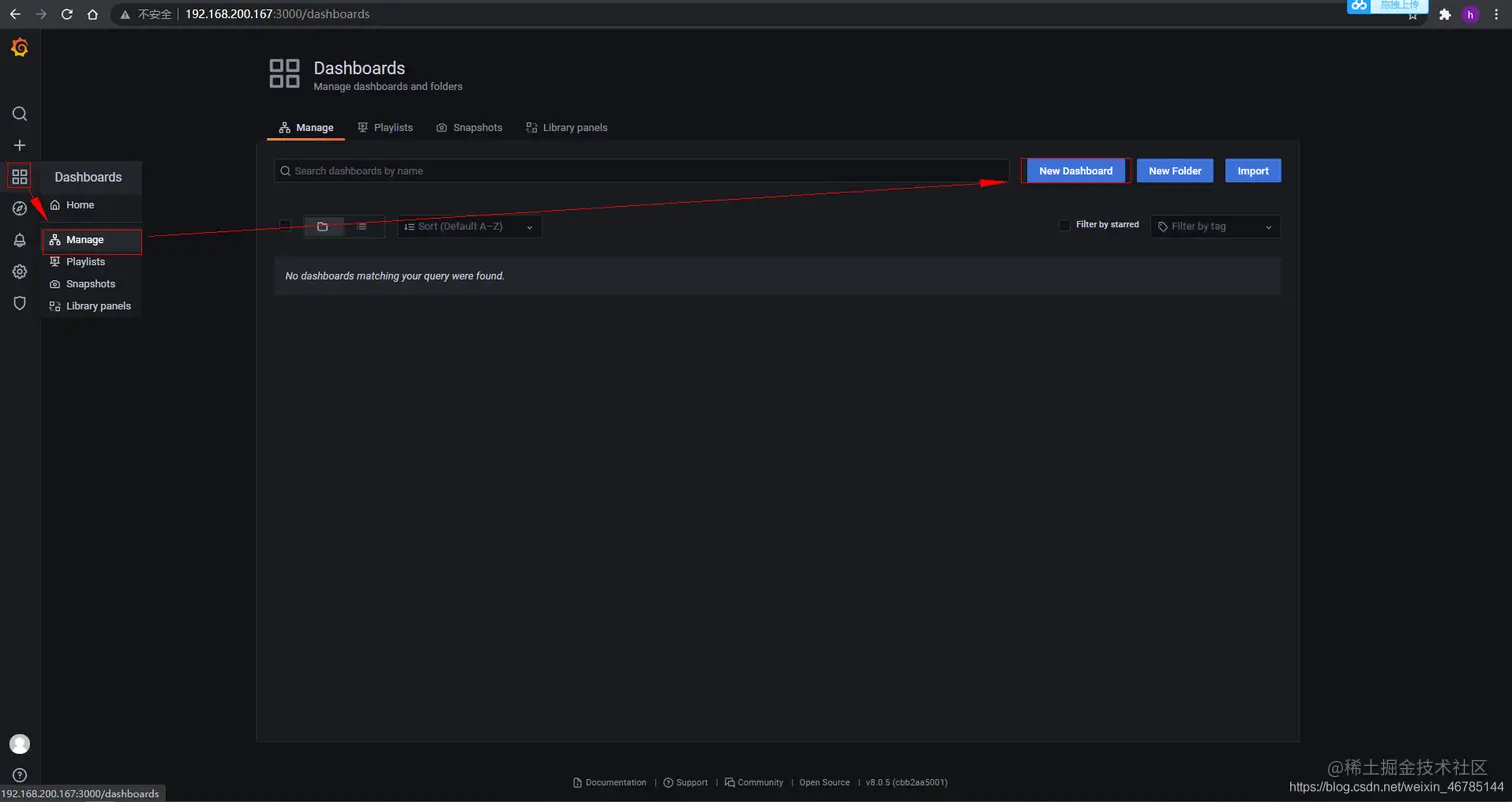
Task: Tick the select-all dashboards checkbox
Action: [x=285, y=226]
